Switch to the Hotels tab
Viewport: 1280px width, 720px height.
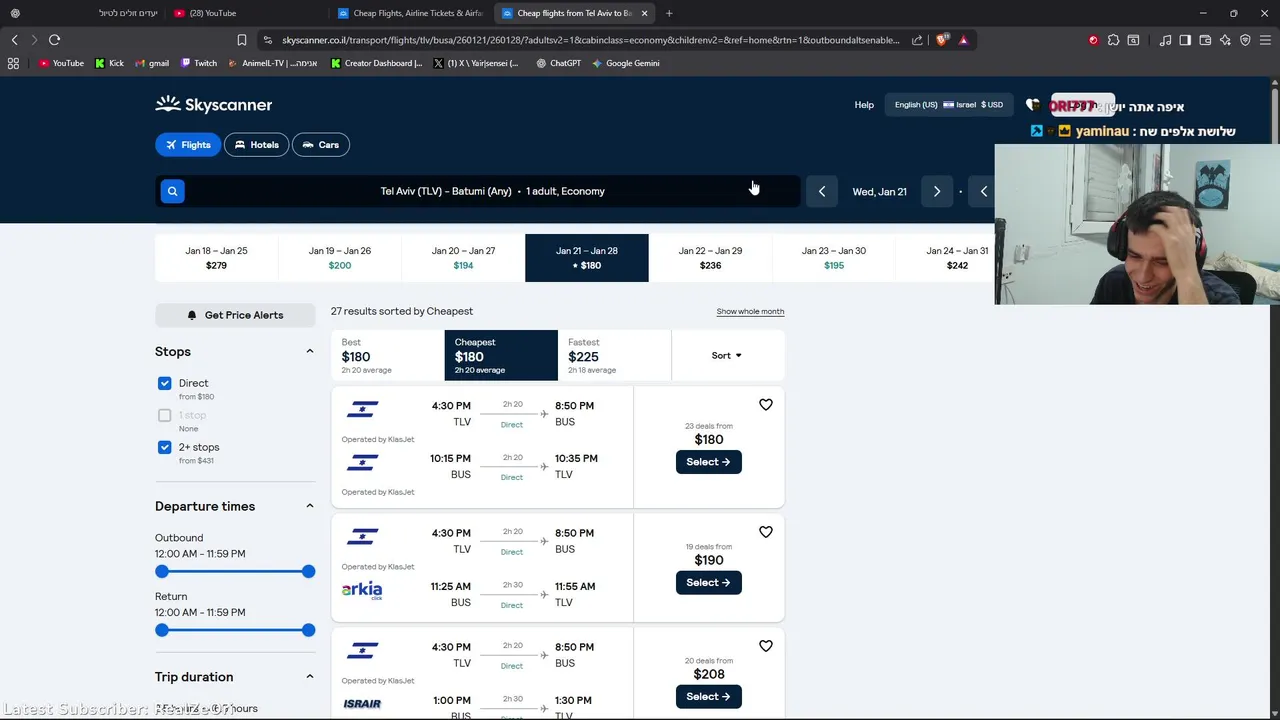[x=257, y=145]
